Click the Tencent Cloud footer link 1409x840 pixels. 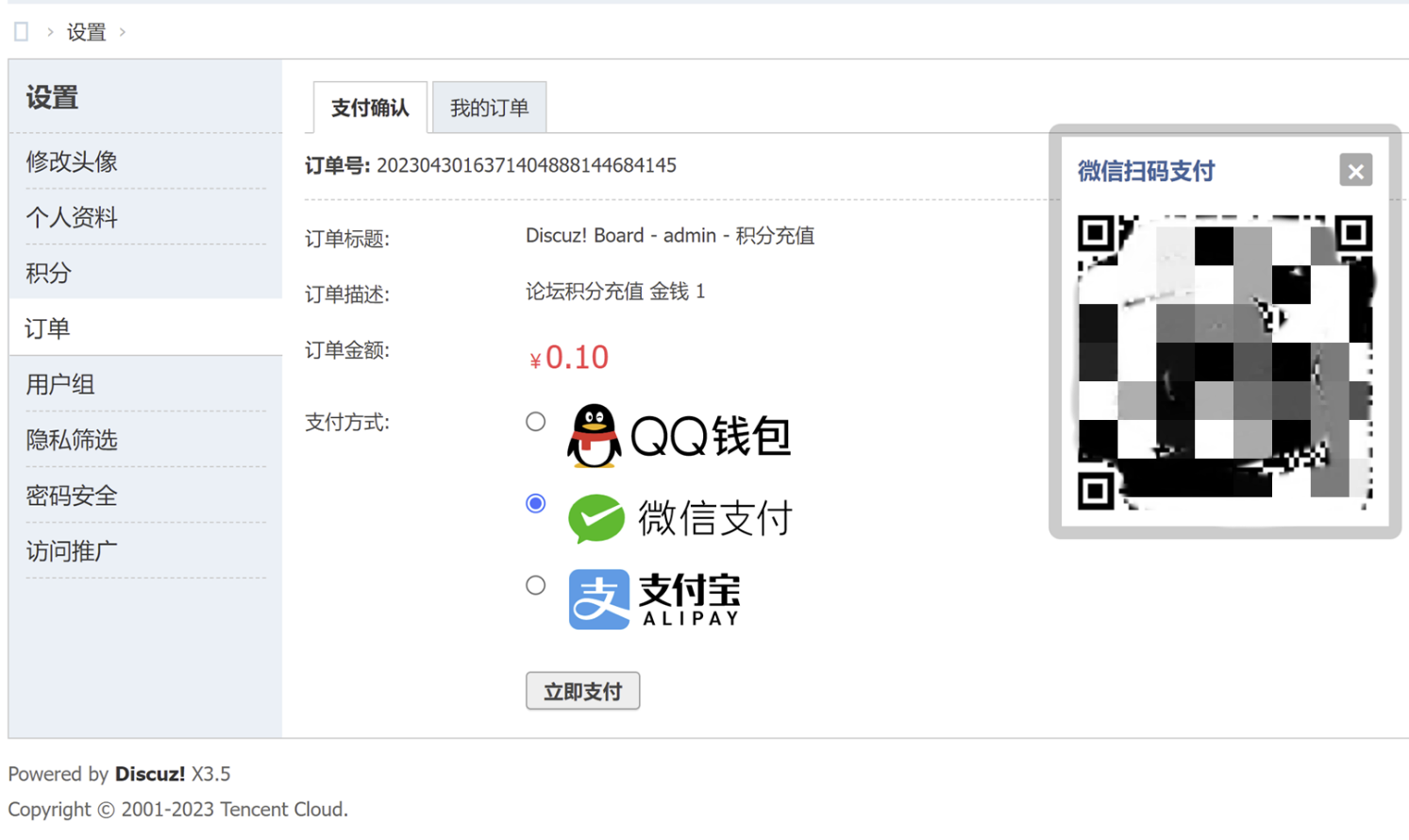click(281, 810)
